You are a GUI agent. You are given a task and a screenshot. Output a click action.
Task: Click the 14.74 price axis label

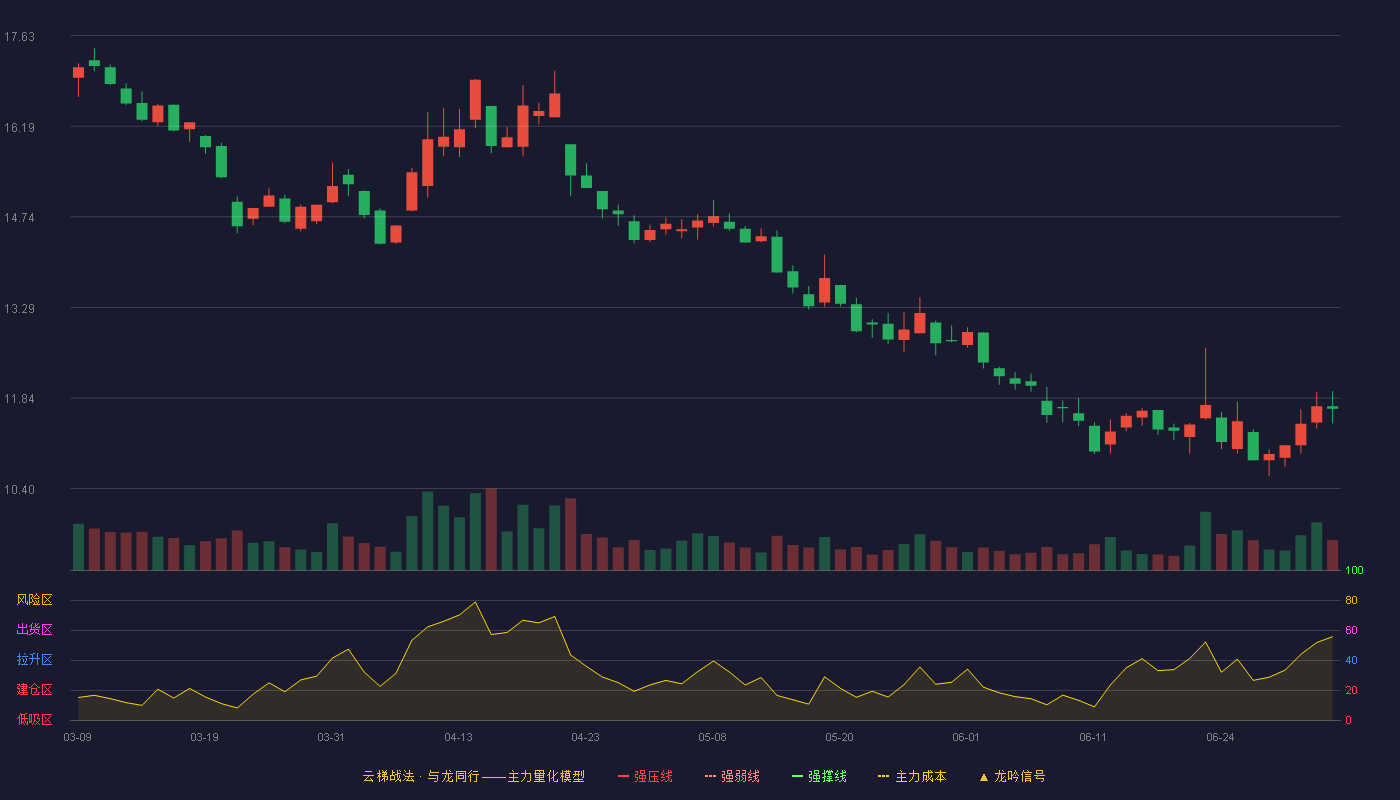[19, 218]
